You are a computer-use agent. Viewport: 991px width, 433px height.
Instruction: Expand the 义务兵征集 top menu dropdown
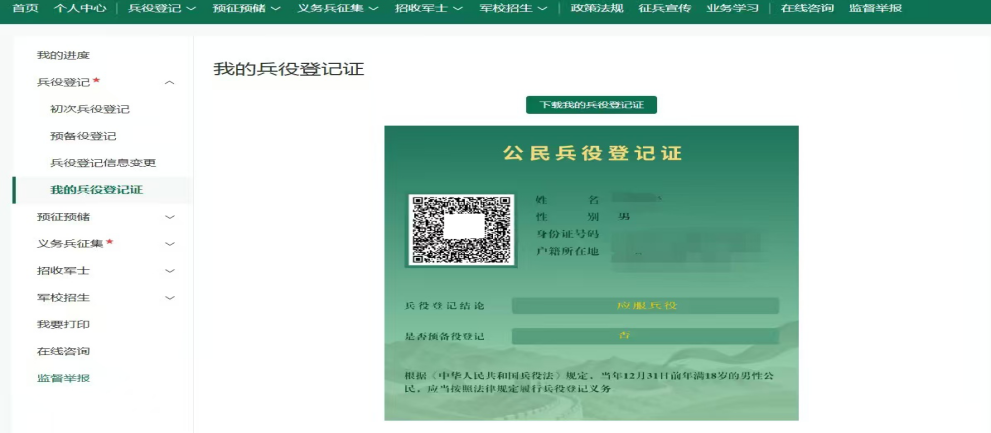tap(338, 8)
